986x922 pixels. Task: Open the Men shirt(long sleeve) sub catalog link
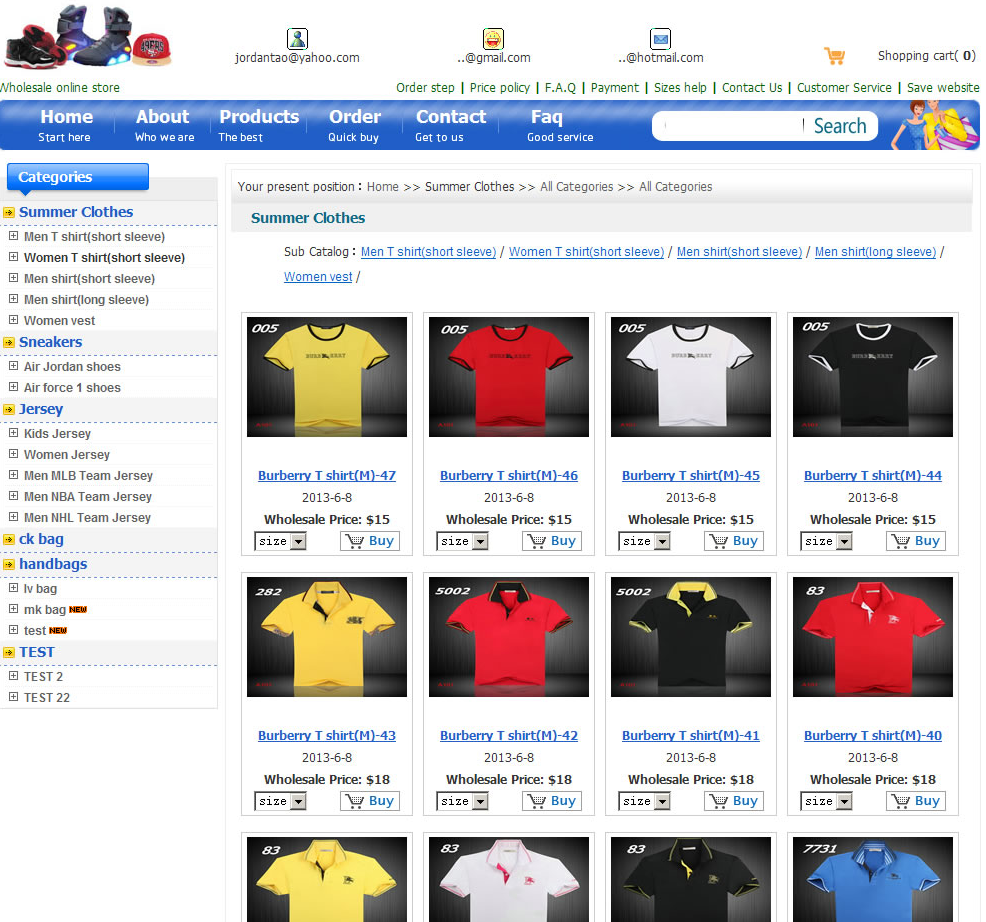click(875, 252)
